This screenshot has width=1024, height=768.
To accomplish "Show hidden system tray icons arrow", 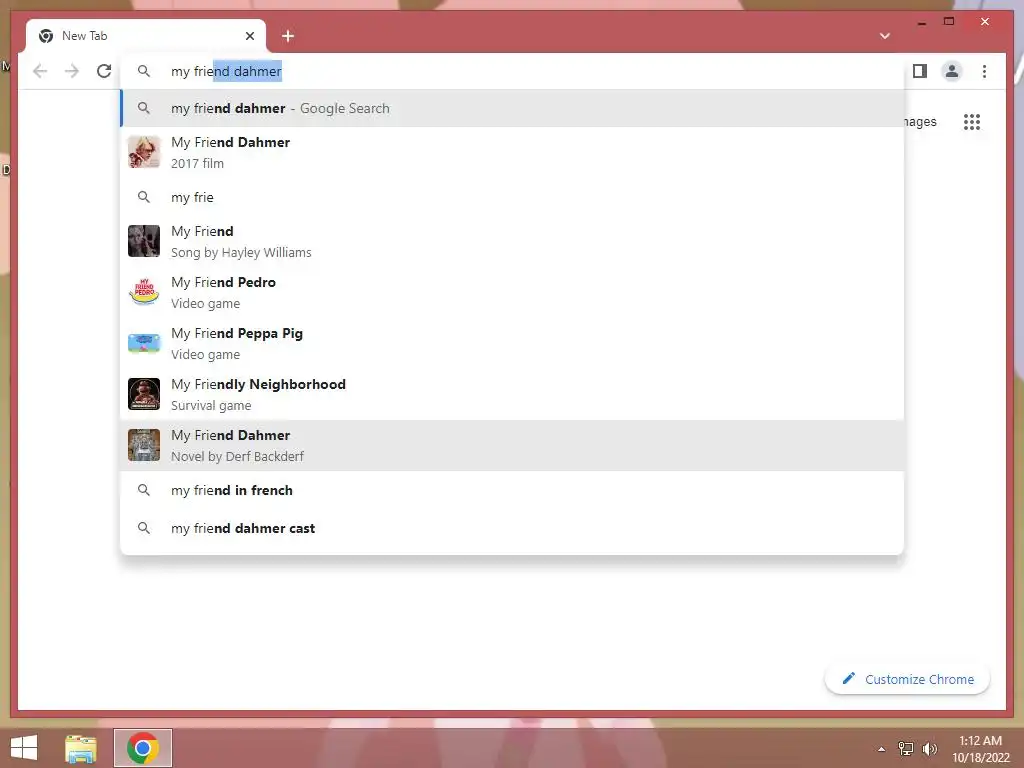I will click(882, 749).
